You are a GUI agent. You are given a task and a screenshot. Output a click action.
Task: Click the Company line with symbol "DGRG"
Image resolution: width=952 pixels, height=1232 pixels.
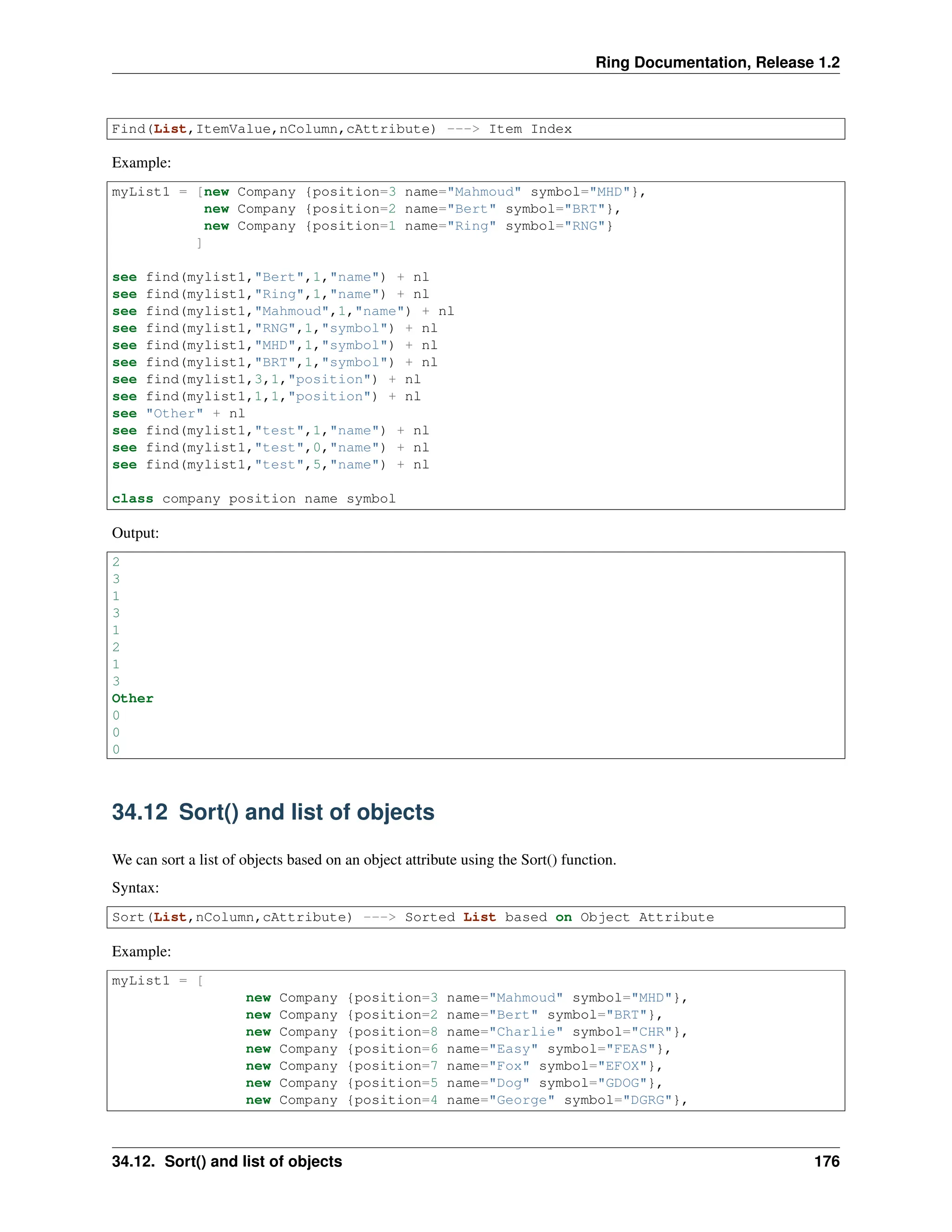click(466, 1100)
